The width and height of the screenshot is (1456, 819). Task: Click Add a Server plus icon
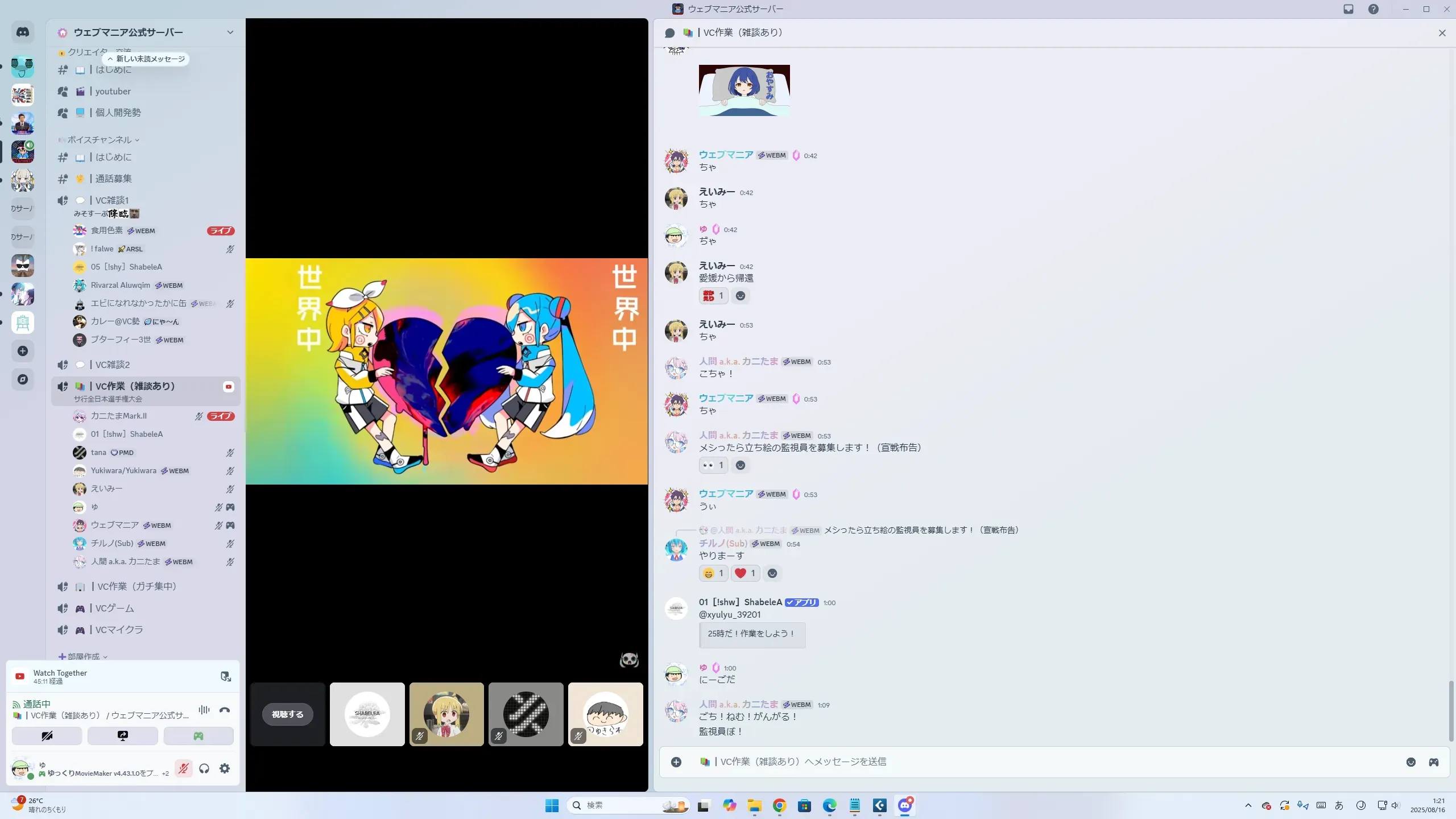(23, 351)
